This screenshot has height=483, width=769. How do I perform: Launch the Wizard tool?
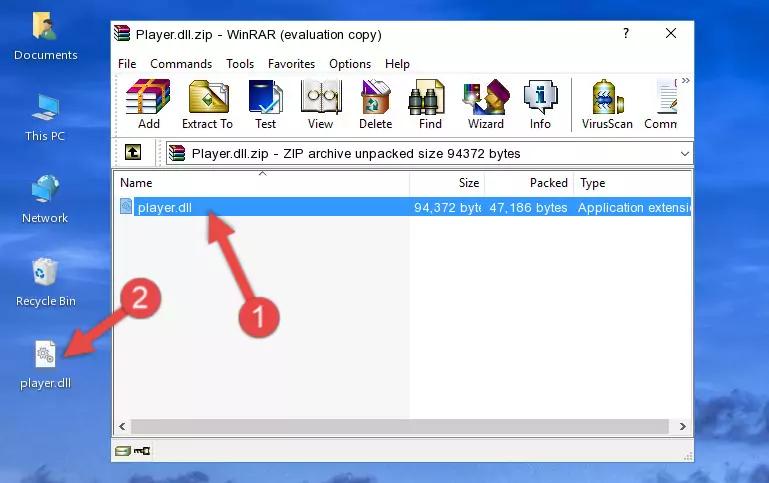[486, 104]
